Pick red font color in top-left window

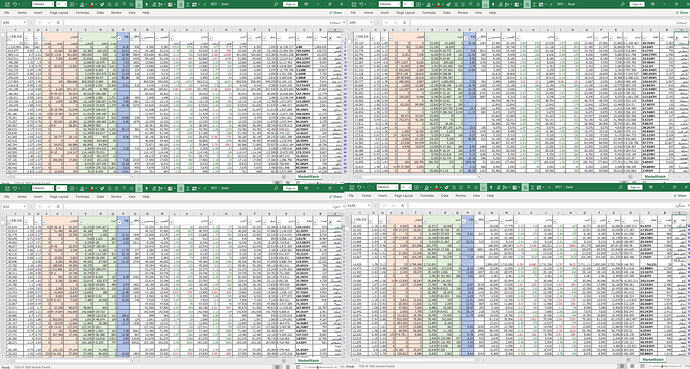[92, 4]
